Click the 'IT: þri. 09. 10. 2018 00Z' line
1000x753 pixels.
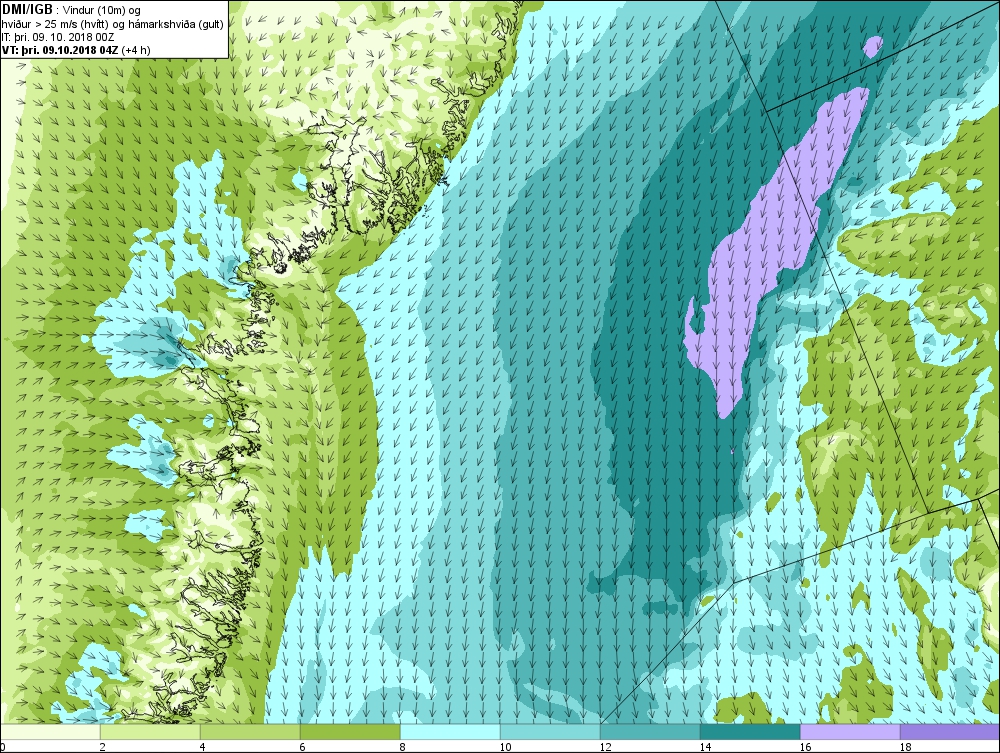[x=57, y=36]
